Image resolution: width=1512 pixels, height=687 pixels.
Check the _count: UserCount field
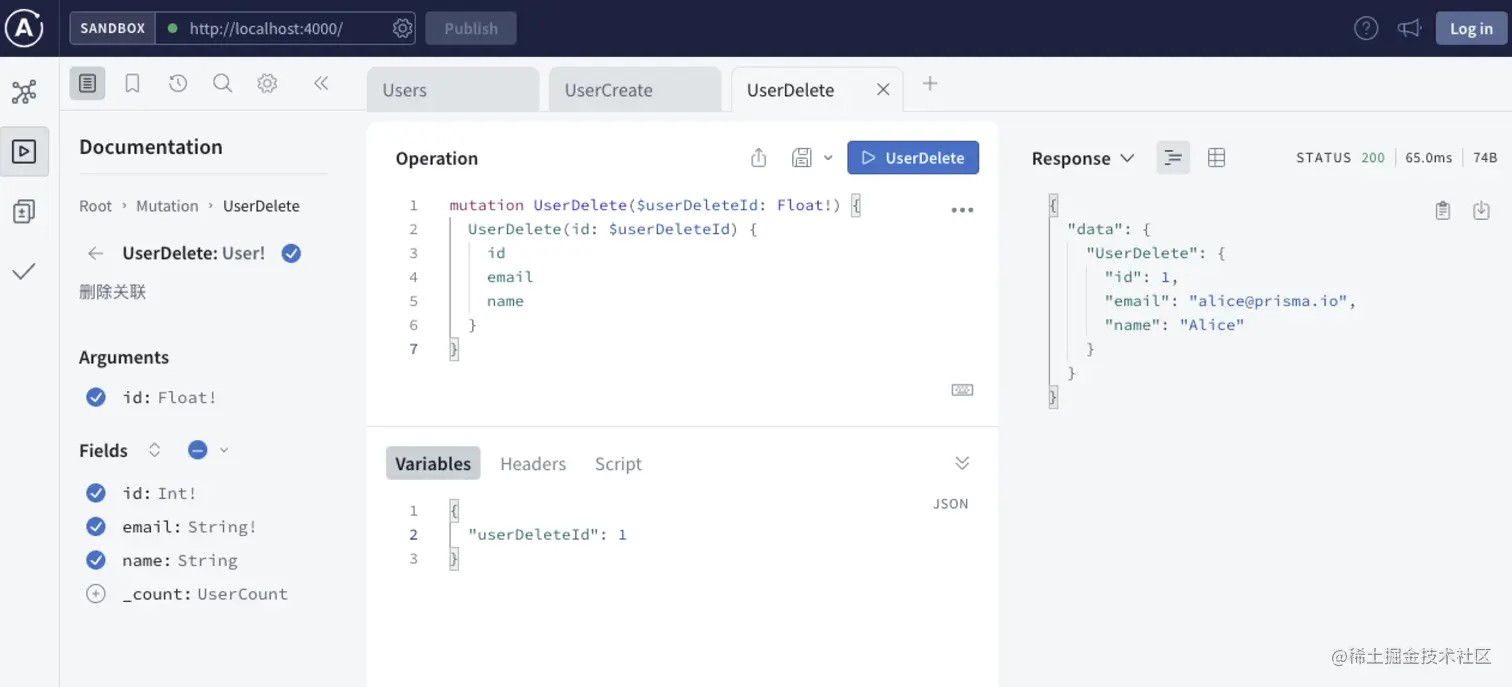click(x=95, y=593)
